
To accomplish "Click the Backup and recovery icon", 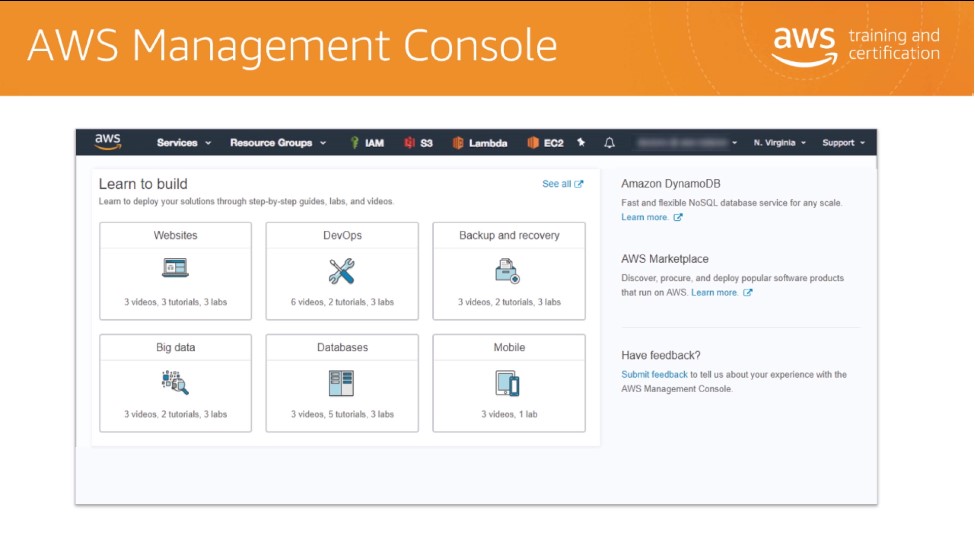I will [x=507, y=272].
